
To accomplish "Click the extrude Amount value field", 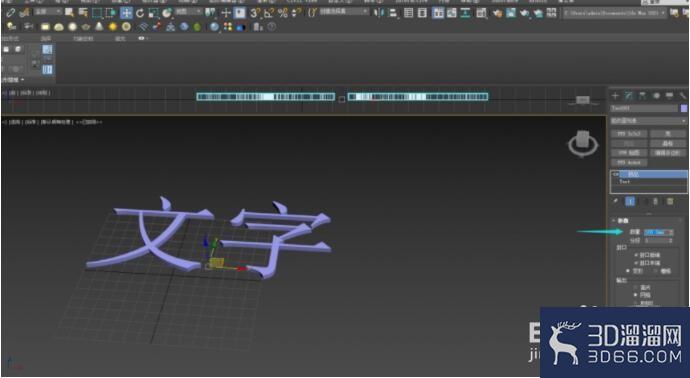I will point(656,232).
